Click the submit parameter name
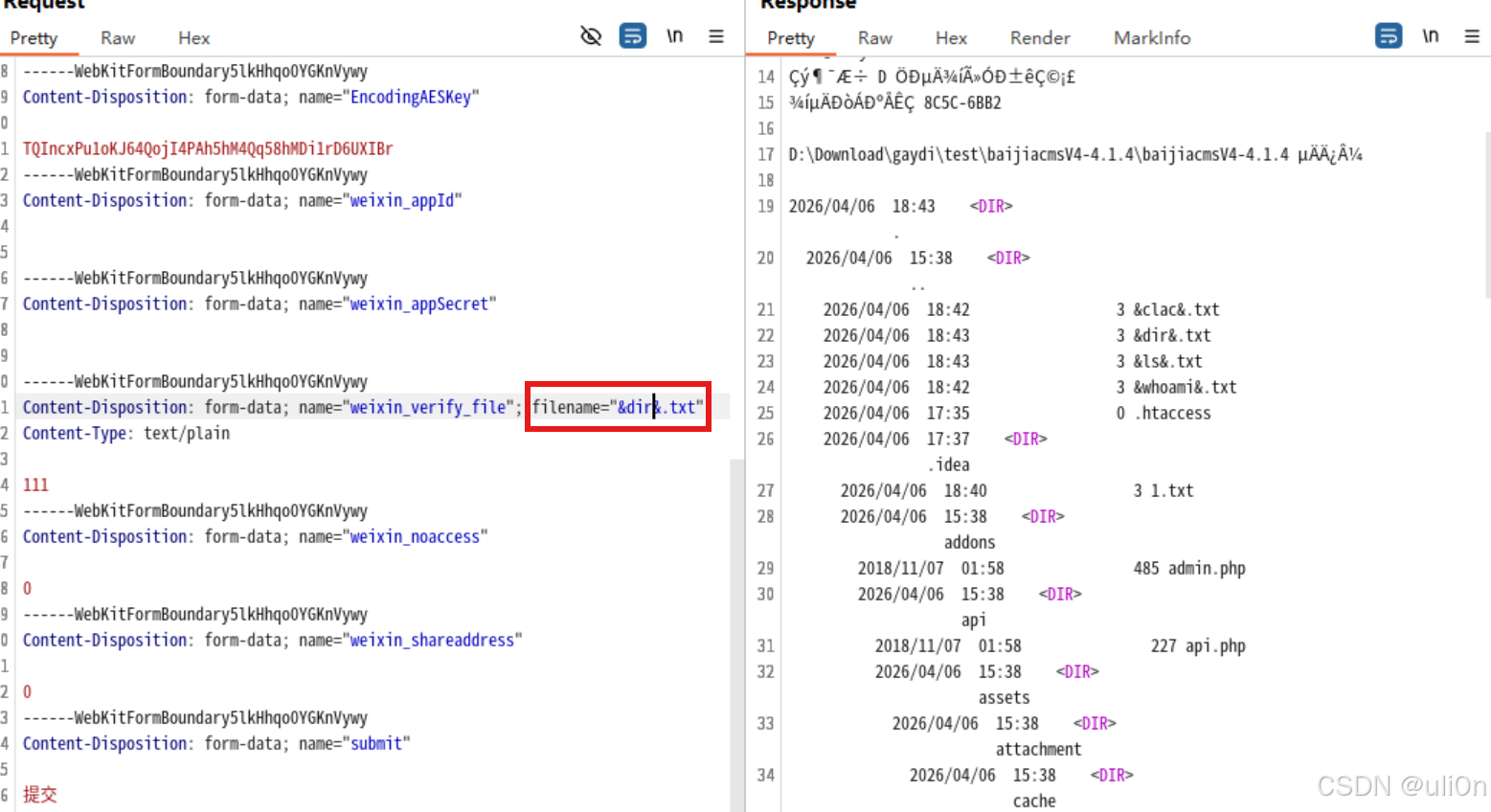Screen dimensions: 1491x812 coord(376,743)
